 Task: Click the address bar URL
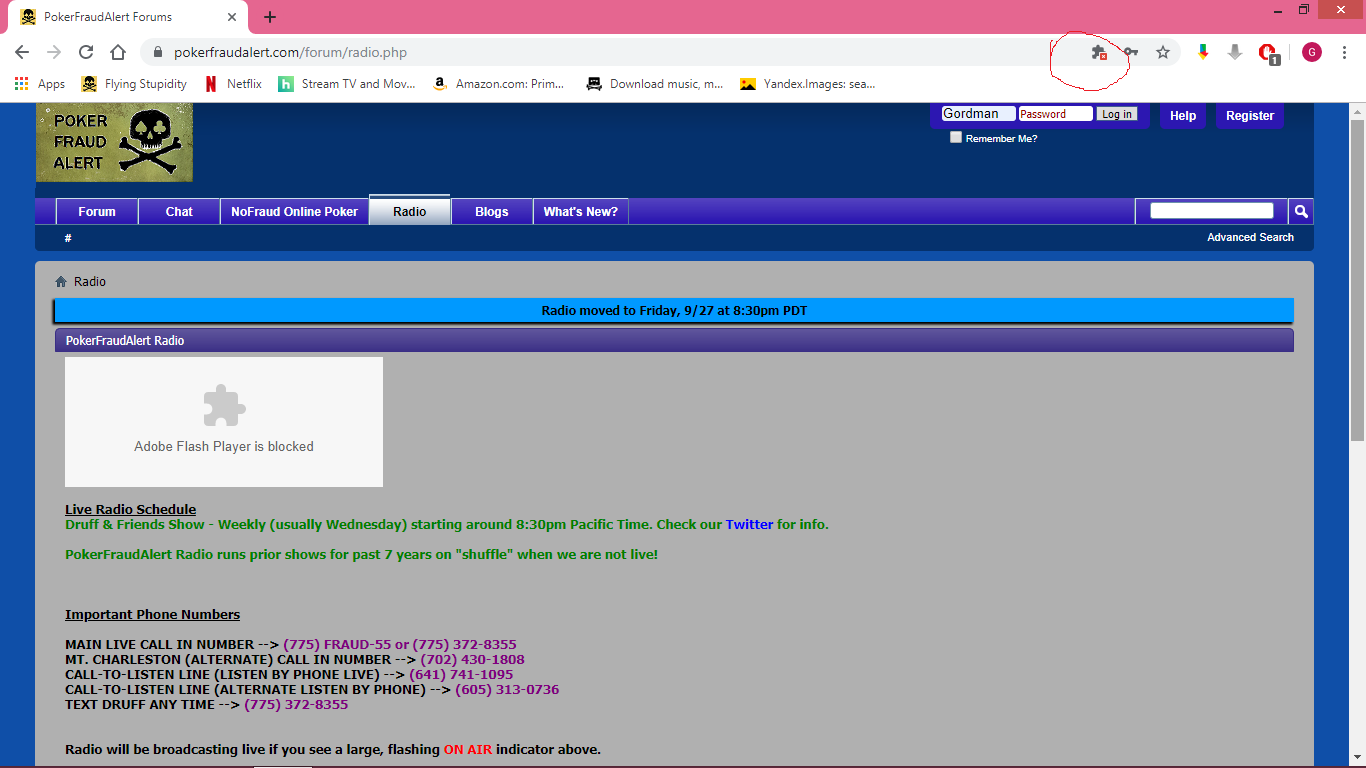coord(290,52)
